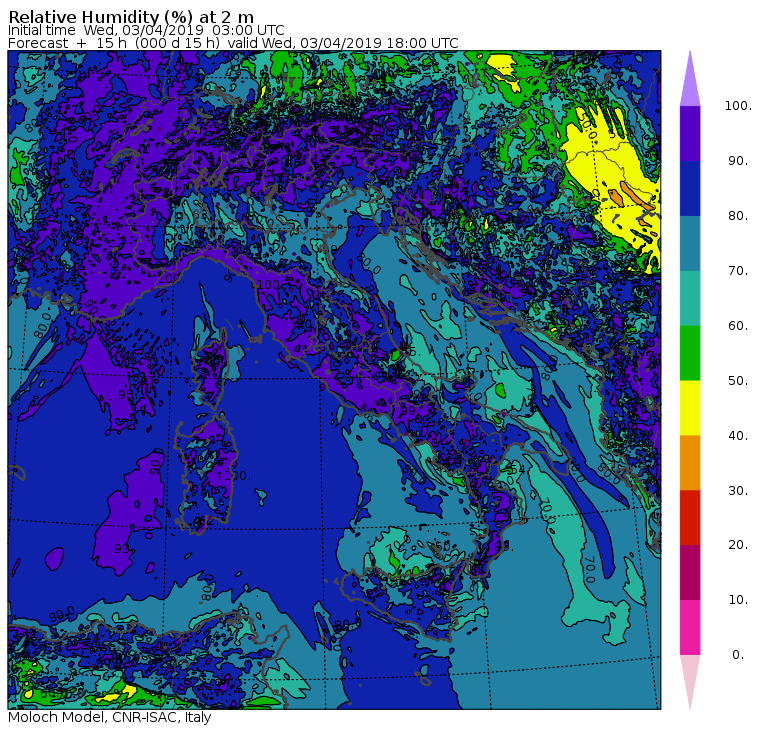This screenshot has width=760, height=731.
Task: Click the 40-50 yellow legend swatch
Action: click(690, 408)
